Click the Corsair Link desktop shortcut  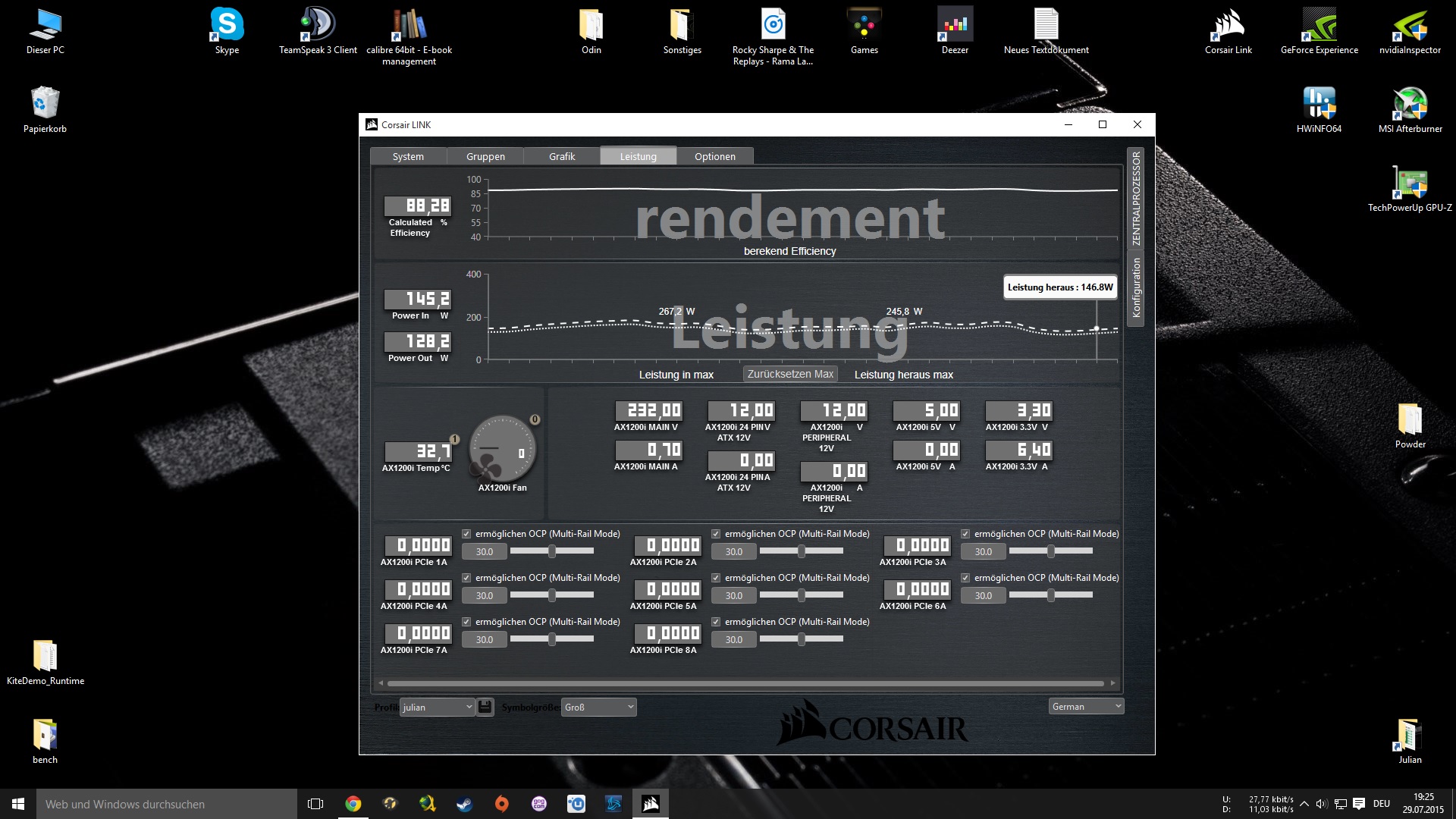(x=1228, y=31)
